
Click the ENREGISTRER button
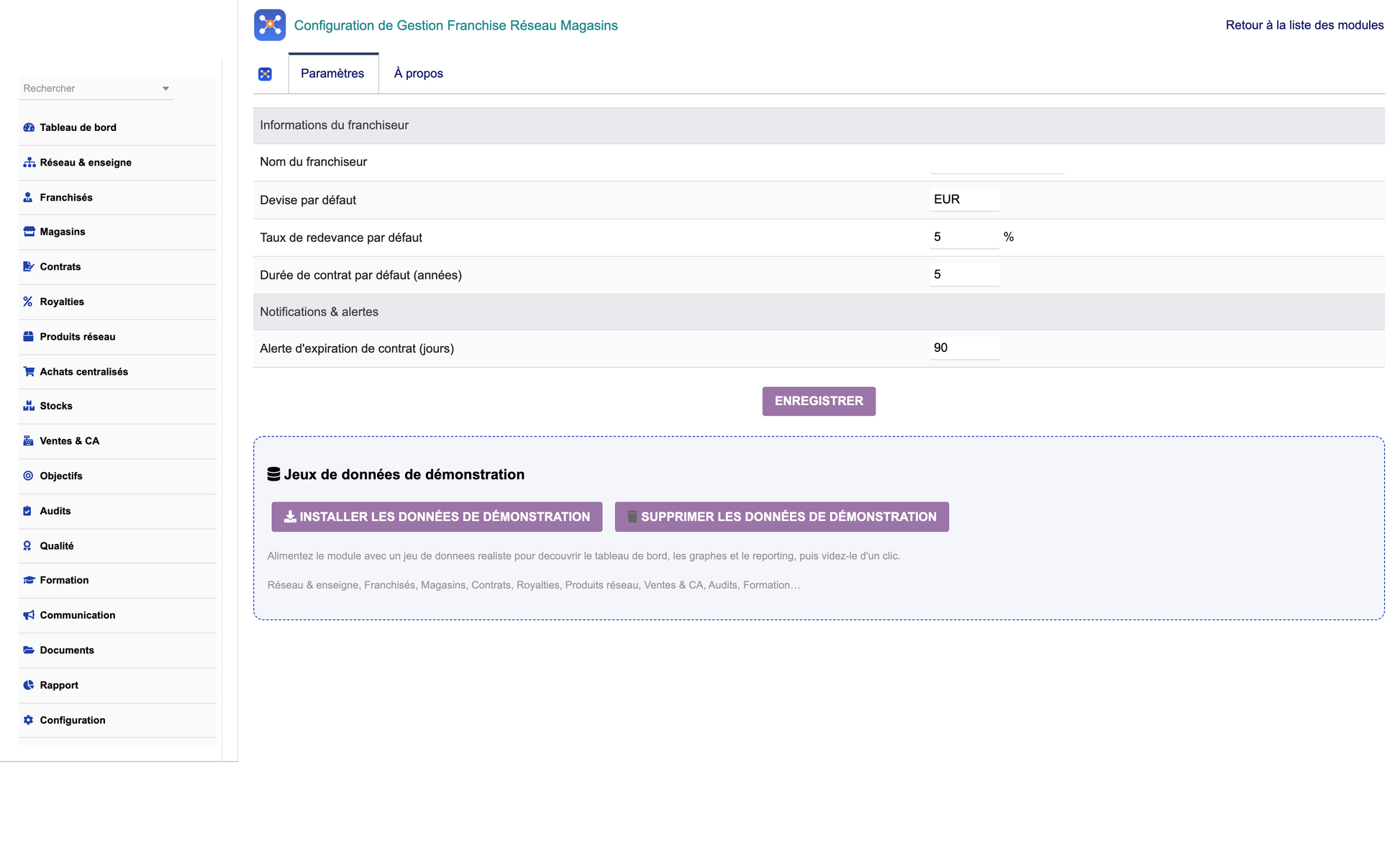[819, 401]
